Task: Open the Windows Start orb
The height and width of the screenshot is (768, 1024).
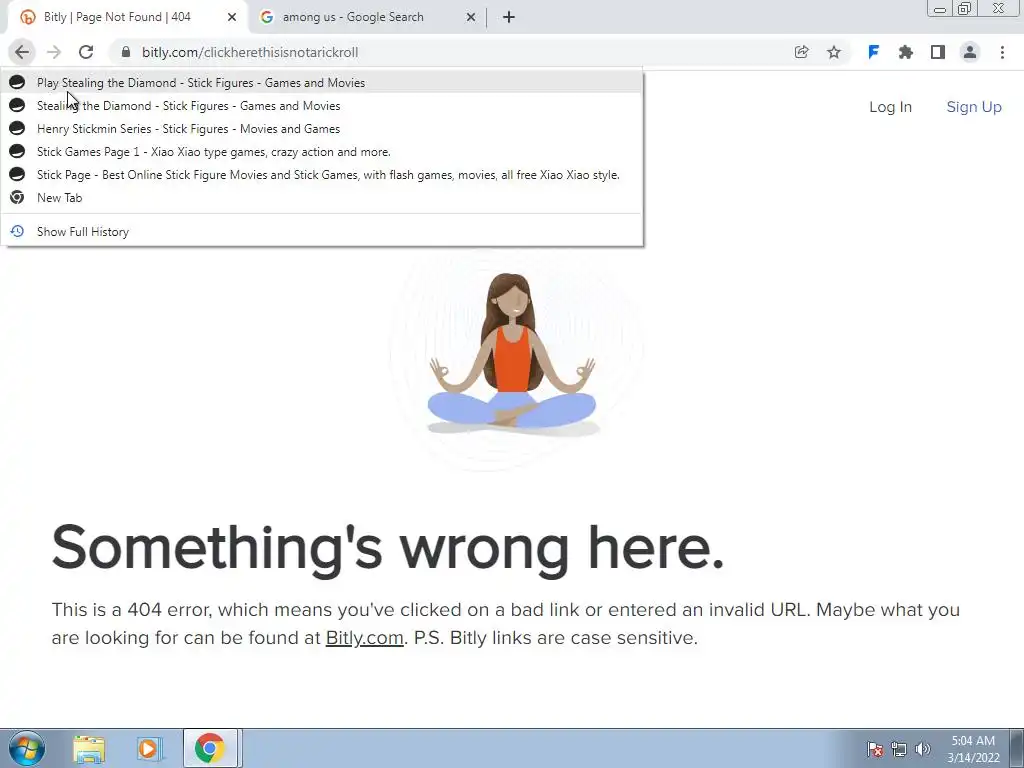Action: click(27, 748)
